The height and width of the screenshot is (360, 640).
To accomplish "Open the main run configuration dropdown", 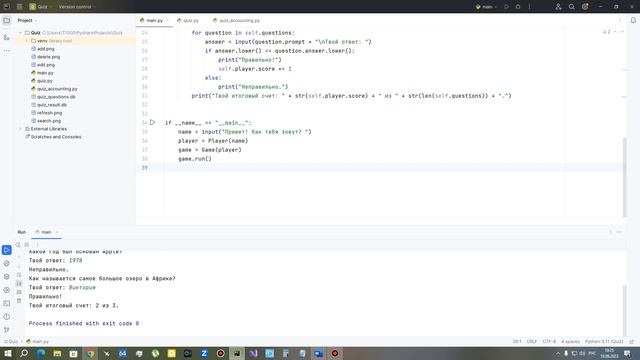I will click(x=486, y=7).
